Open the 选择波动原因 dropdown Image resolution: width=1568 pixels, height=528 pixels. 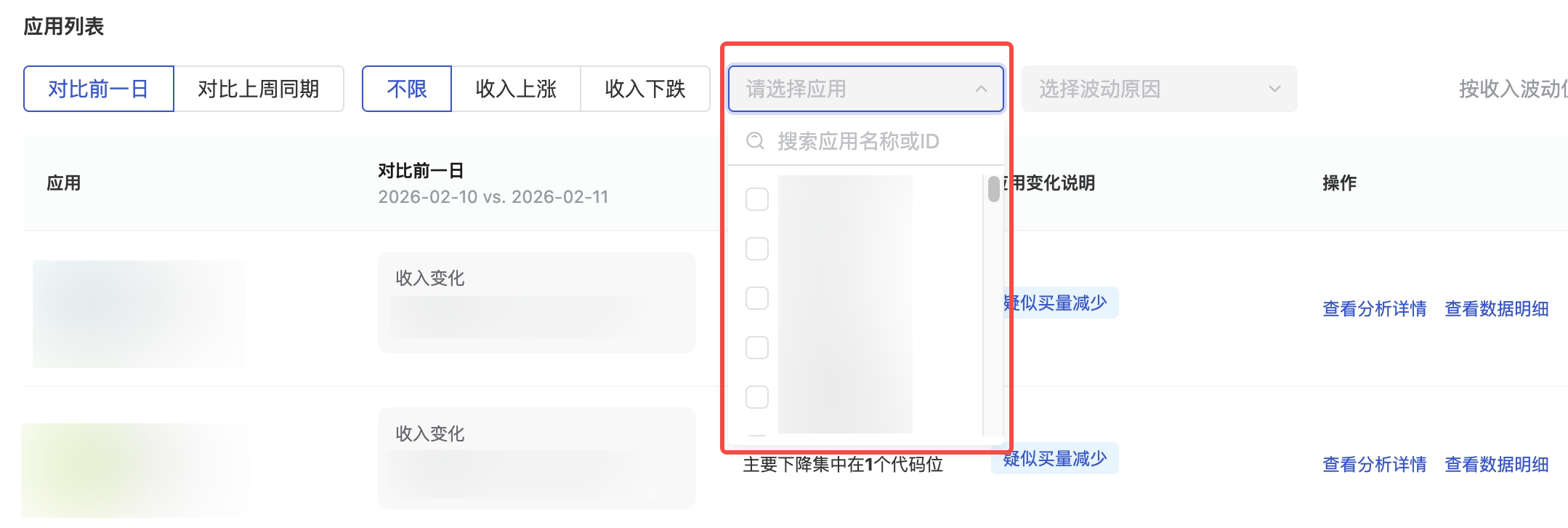[1148, 89]
